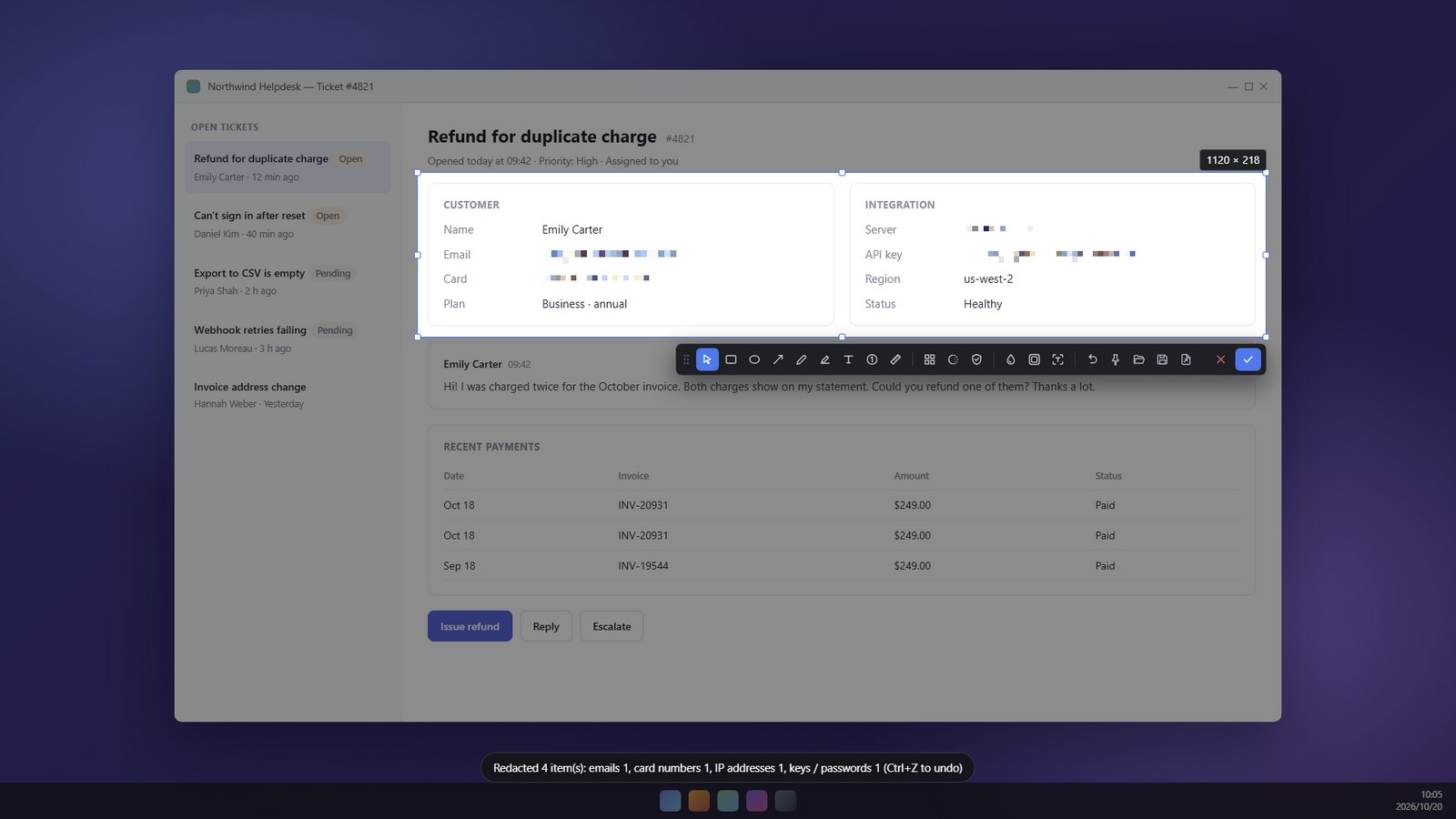This screenshot has height=819, width=1456.
Task: Click the pixelated card number redaction
Action: click(x=598, y=278)
